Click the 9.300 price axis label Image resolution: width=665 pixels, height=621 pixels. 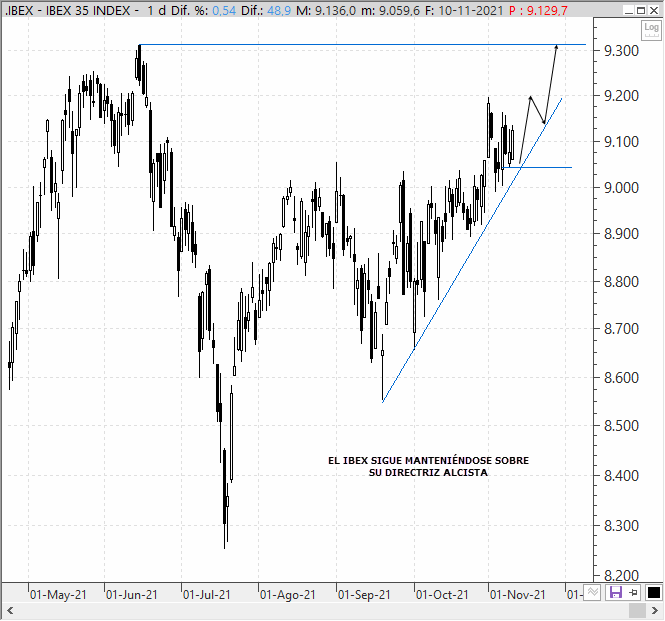point(621,51)
